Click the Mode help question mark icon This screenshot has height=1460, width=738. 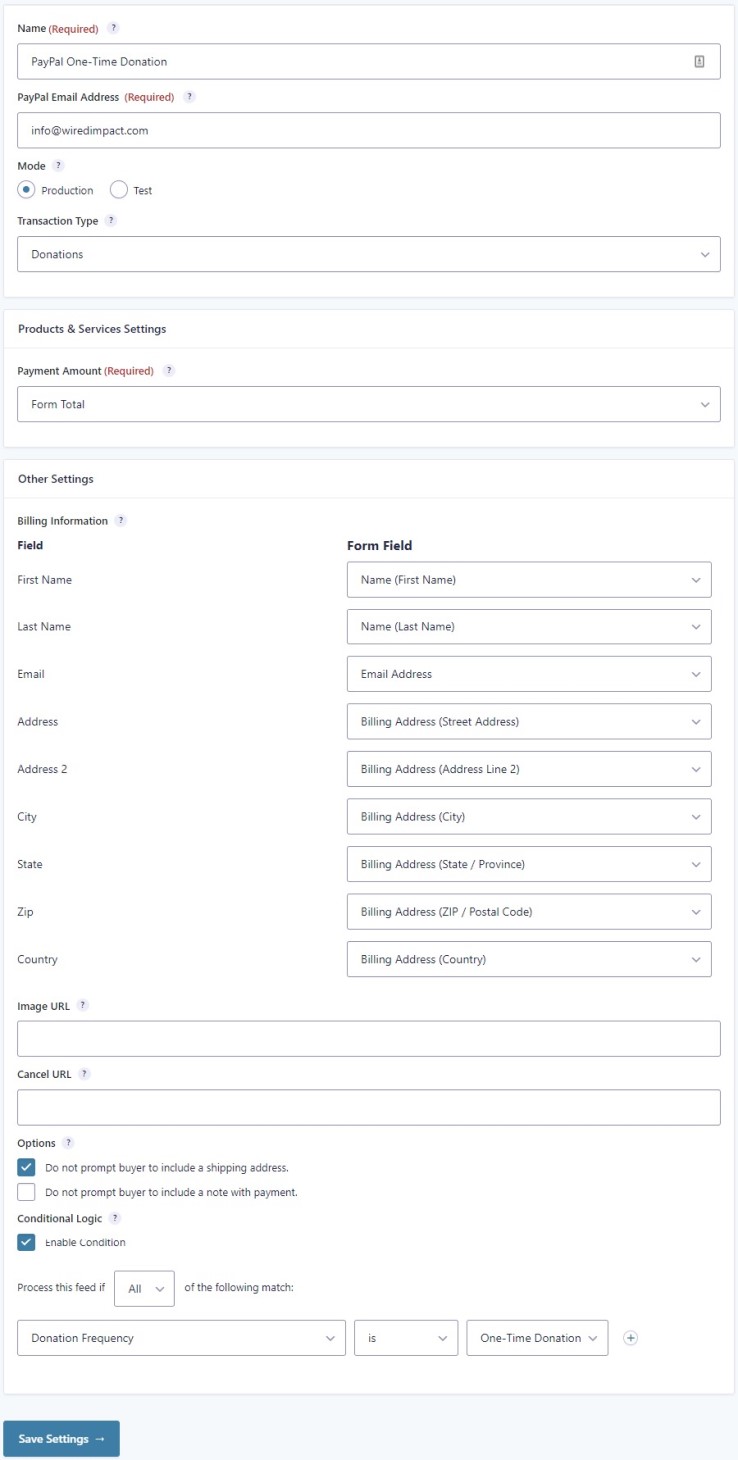point(58,165)
